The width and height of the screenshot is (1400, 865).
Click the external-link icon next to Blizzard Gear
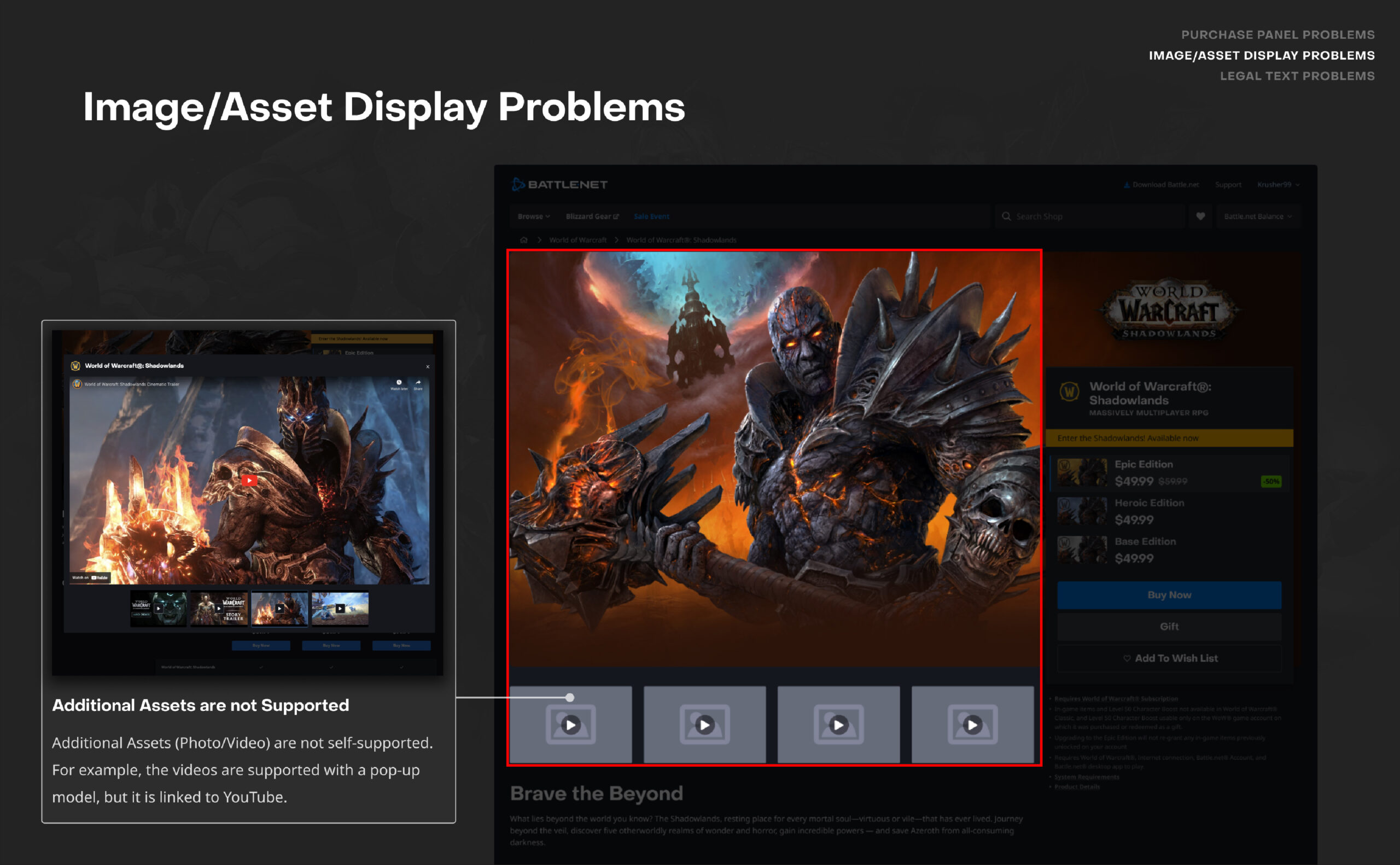(x=616, y=217)
